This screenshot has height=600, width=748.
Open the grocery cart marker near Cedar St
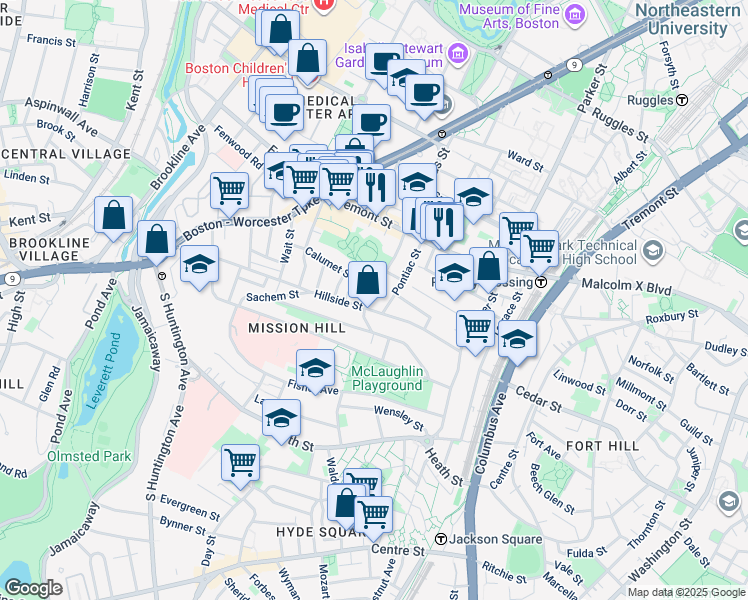(x=476, y=328)
